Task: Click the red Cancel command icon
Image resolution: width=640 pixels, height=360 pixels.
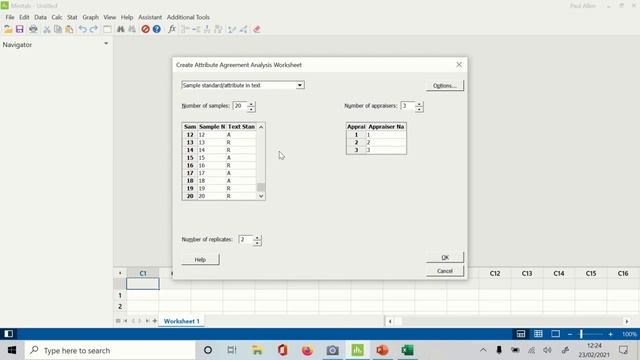Action: [145, 29]
